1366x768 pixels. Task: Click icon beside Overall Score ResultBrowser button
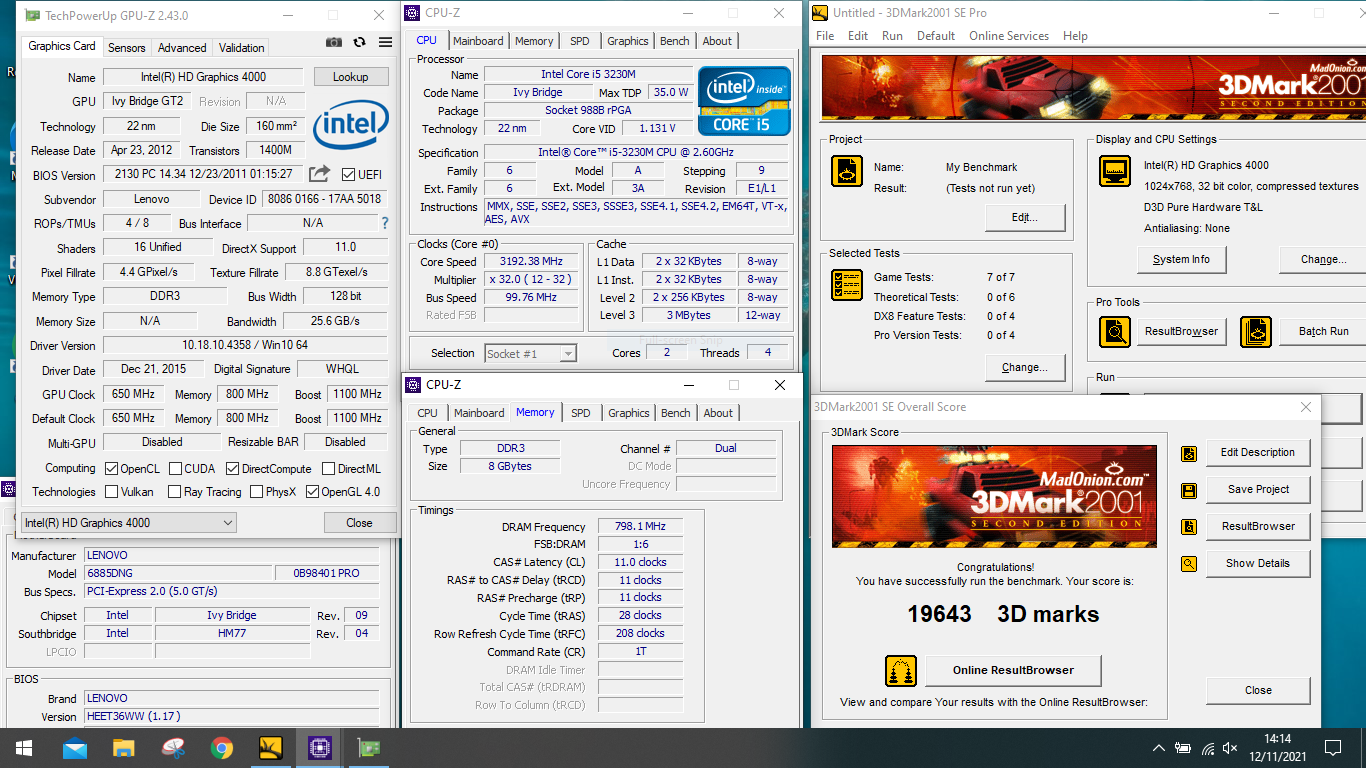[x=1189, y=527]
